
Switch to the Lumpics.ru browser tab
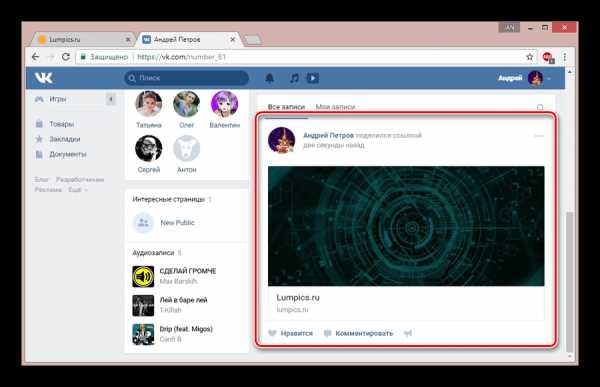(x=82, y=39)
